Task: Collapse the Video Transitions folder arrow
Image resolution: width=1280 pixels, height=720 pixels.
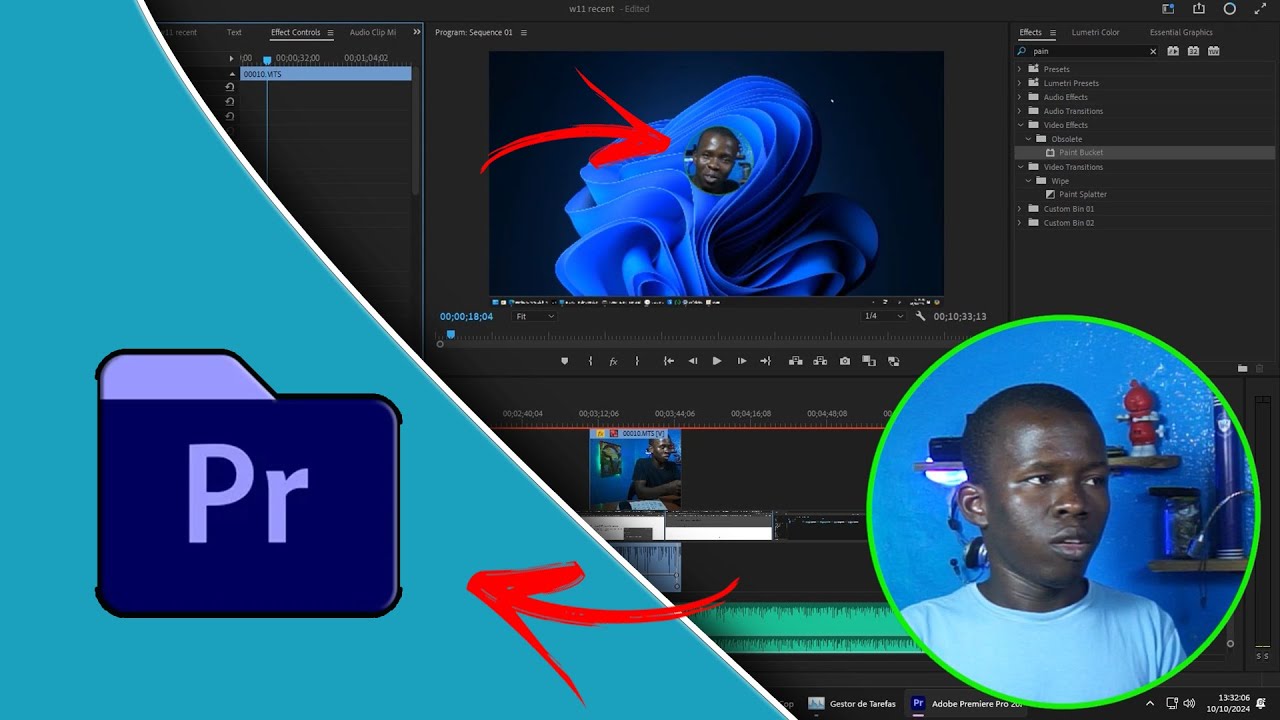Action: (x=1020, y=167)
